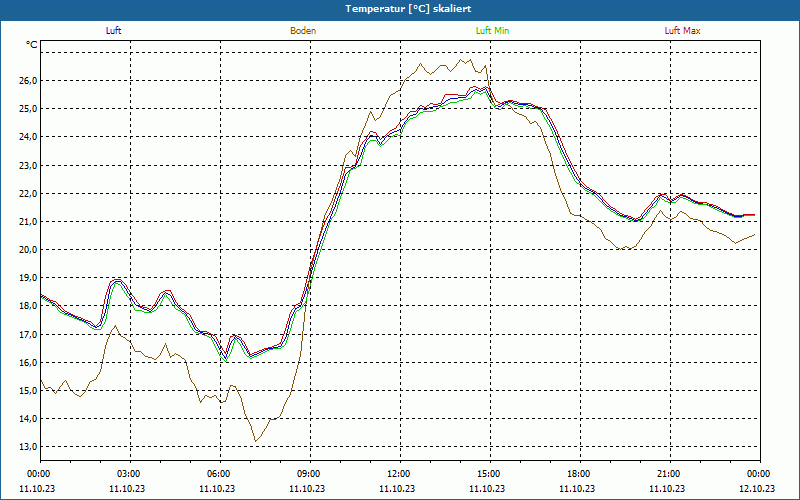800x500 pixels.
Task: Click the 20,0 y-axis value
Action: pyautogui.click(x=29, y=249)
